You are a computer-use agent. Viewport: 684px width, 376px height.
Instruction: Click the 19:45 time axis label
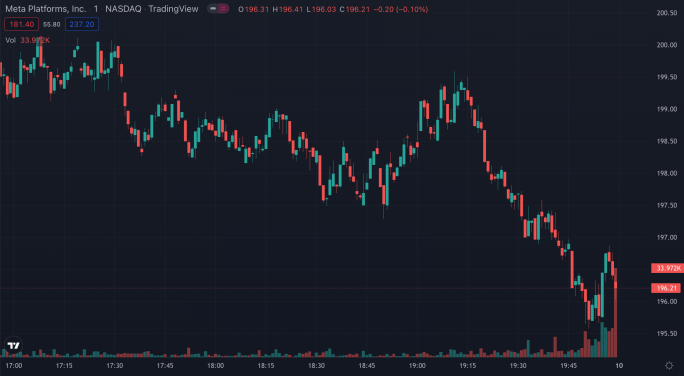tap(568, 366)
